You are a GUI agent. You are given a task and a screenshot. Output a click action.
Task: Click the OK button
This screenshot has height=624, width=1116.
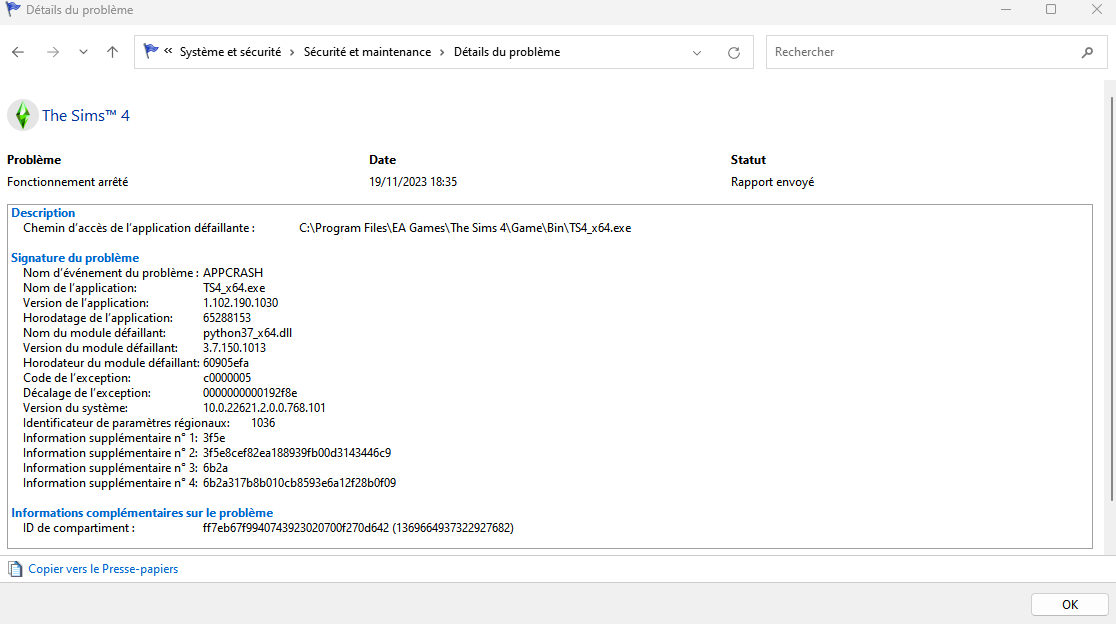(x=1070, y=605)
